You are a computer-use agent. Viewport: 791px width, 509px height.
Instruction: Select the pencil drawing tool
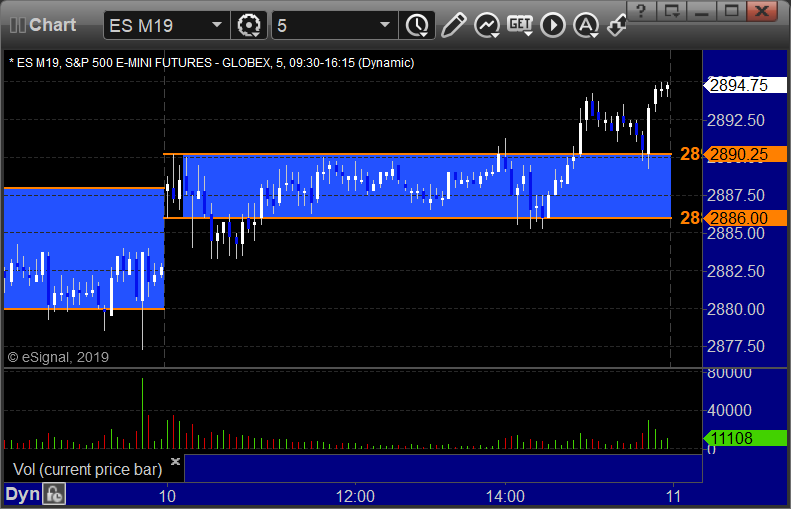pos(454,25)
